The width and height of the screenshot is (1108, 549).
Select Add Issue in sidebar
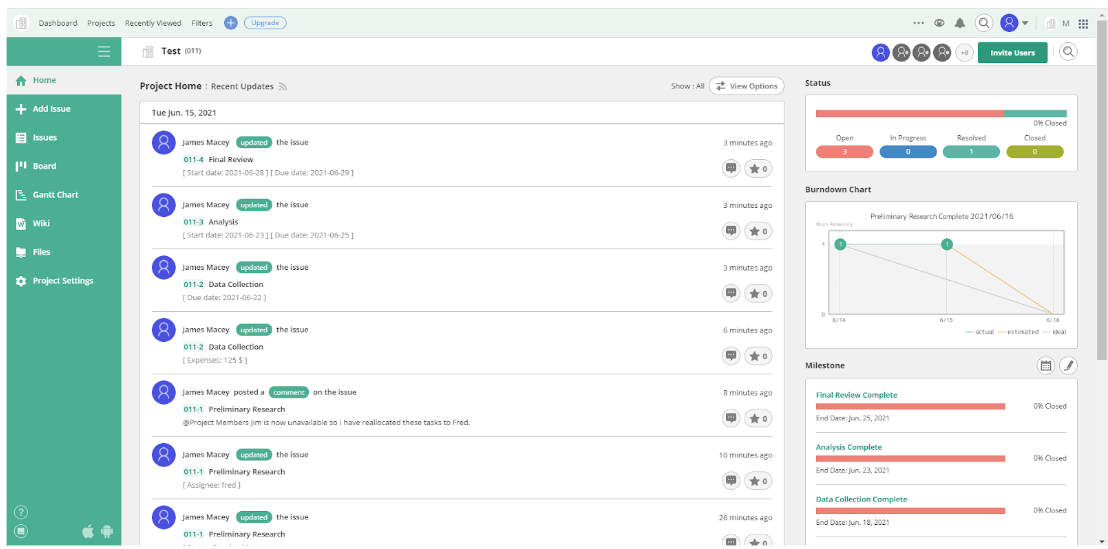(64, 109)
